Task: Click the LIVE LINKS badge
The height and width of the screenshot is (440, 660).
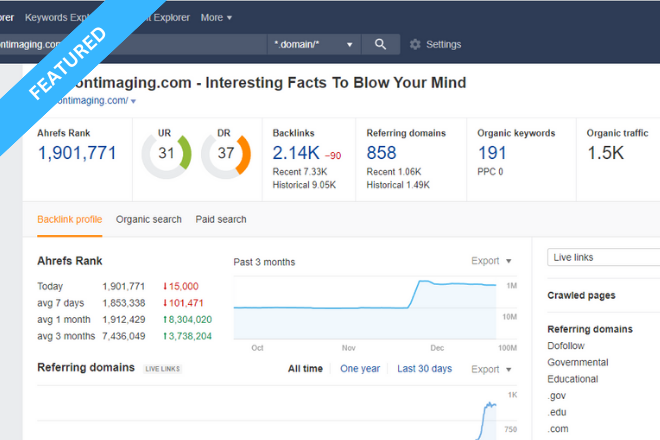Action: [x=161, y=369]
